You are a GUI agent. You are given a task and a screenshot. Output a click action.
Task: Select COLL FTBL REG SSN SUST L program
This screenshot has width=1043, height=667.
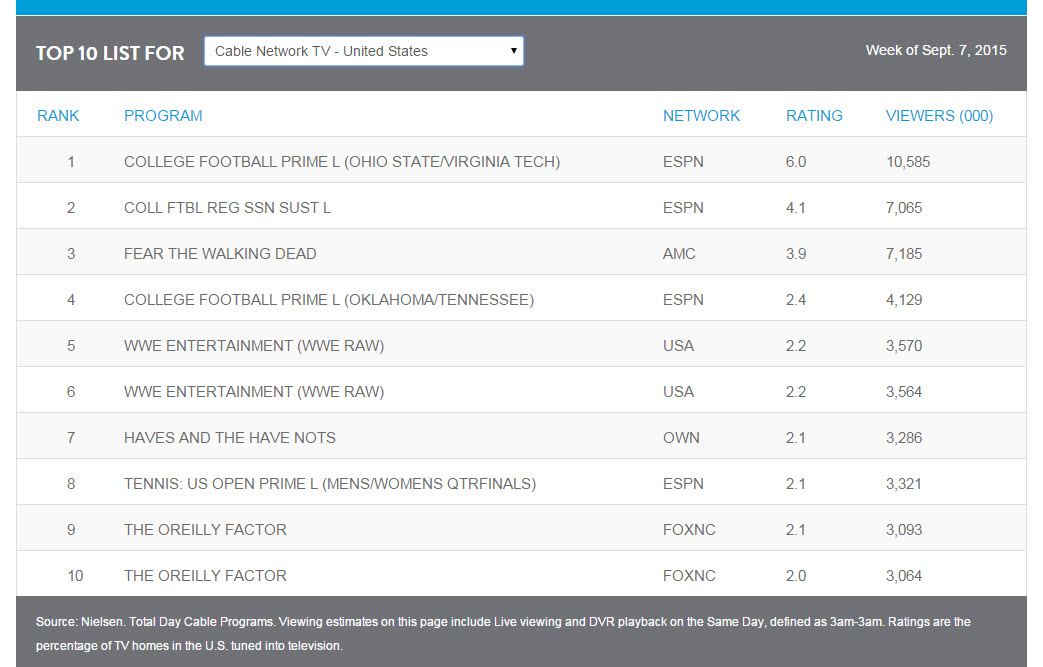227,207
